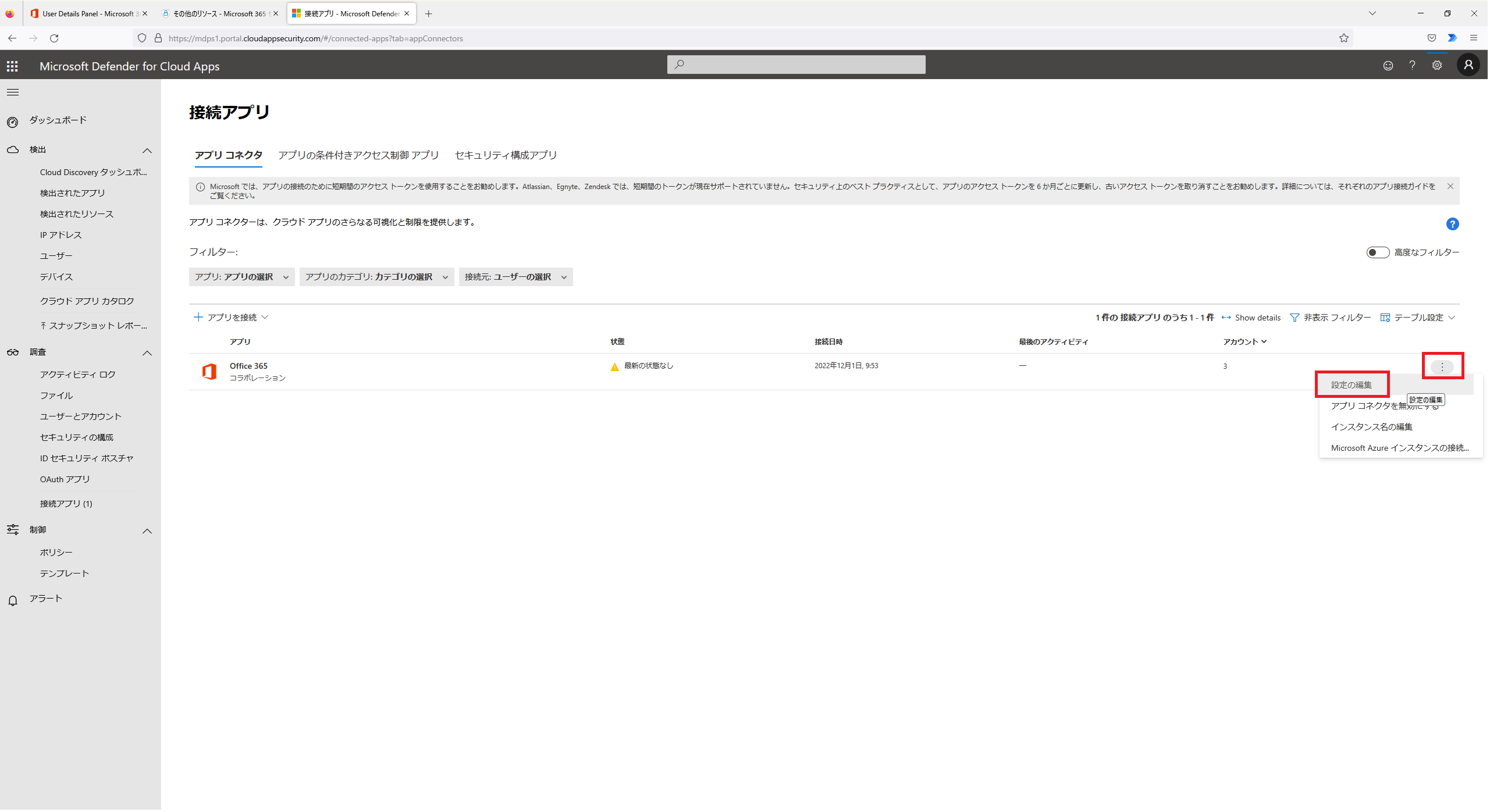Collapse the 検出 sidebar section
The image size is (1490, 812).
tap(147, 151)
